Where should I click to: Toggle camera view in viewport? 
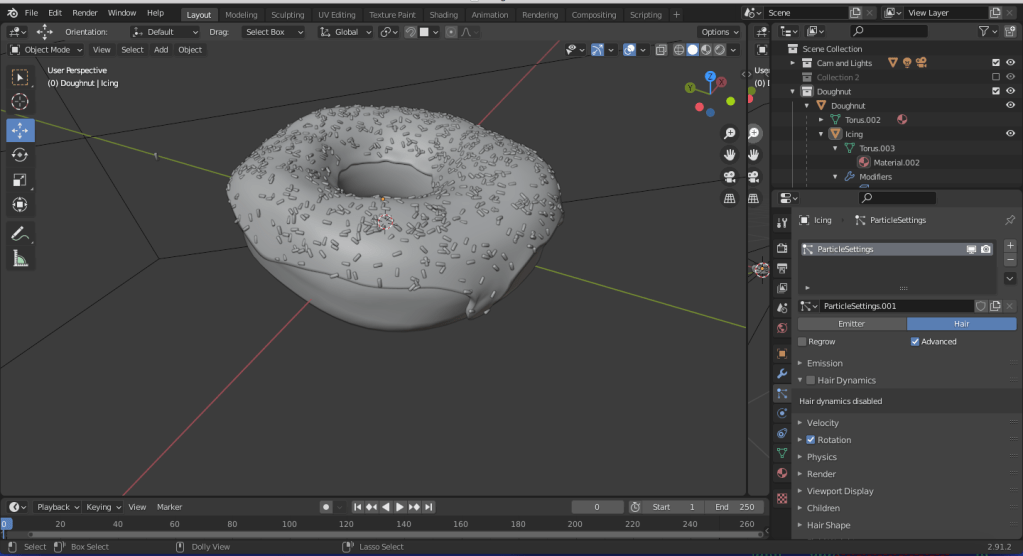[x=729, y=177]
